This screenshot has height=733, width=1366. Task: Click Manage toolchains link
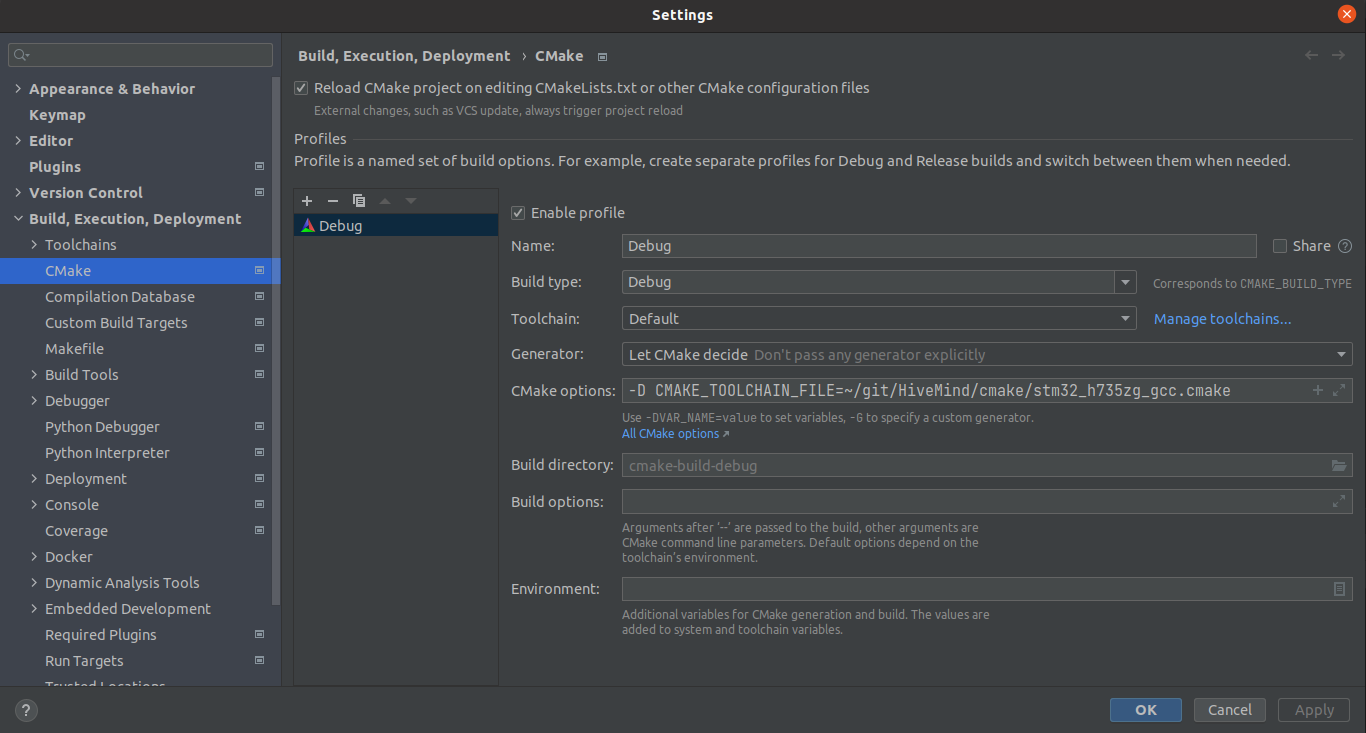1222,319
